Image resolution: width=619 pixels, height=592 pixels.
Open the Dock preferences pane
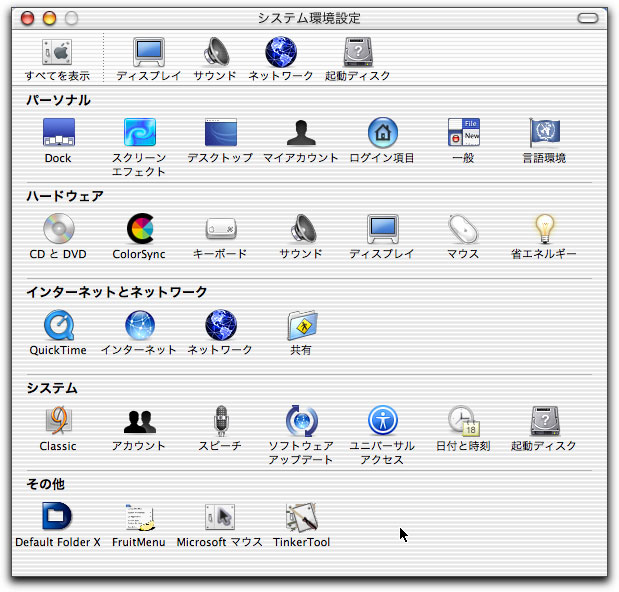tap(58, 133)
